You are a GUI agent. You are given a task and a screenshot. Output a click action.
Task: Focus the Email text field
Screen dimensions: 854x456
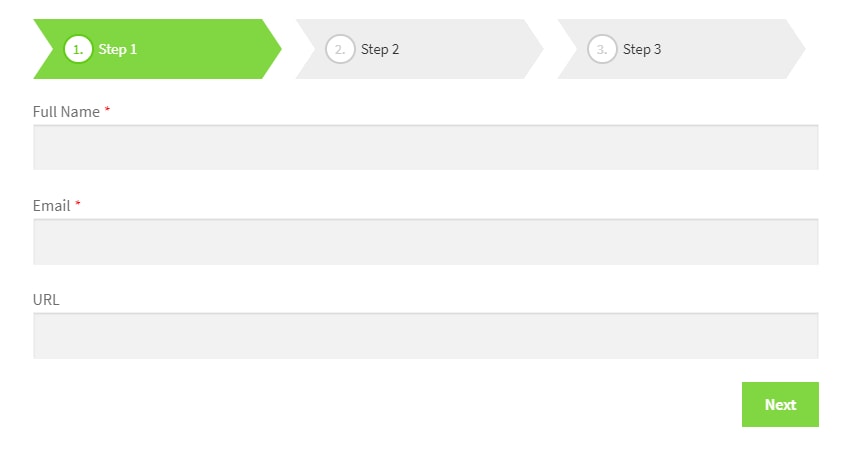426,241
